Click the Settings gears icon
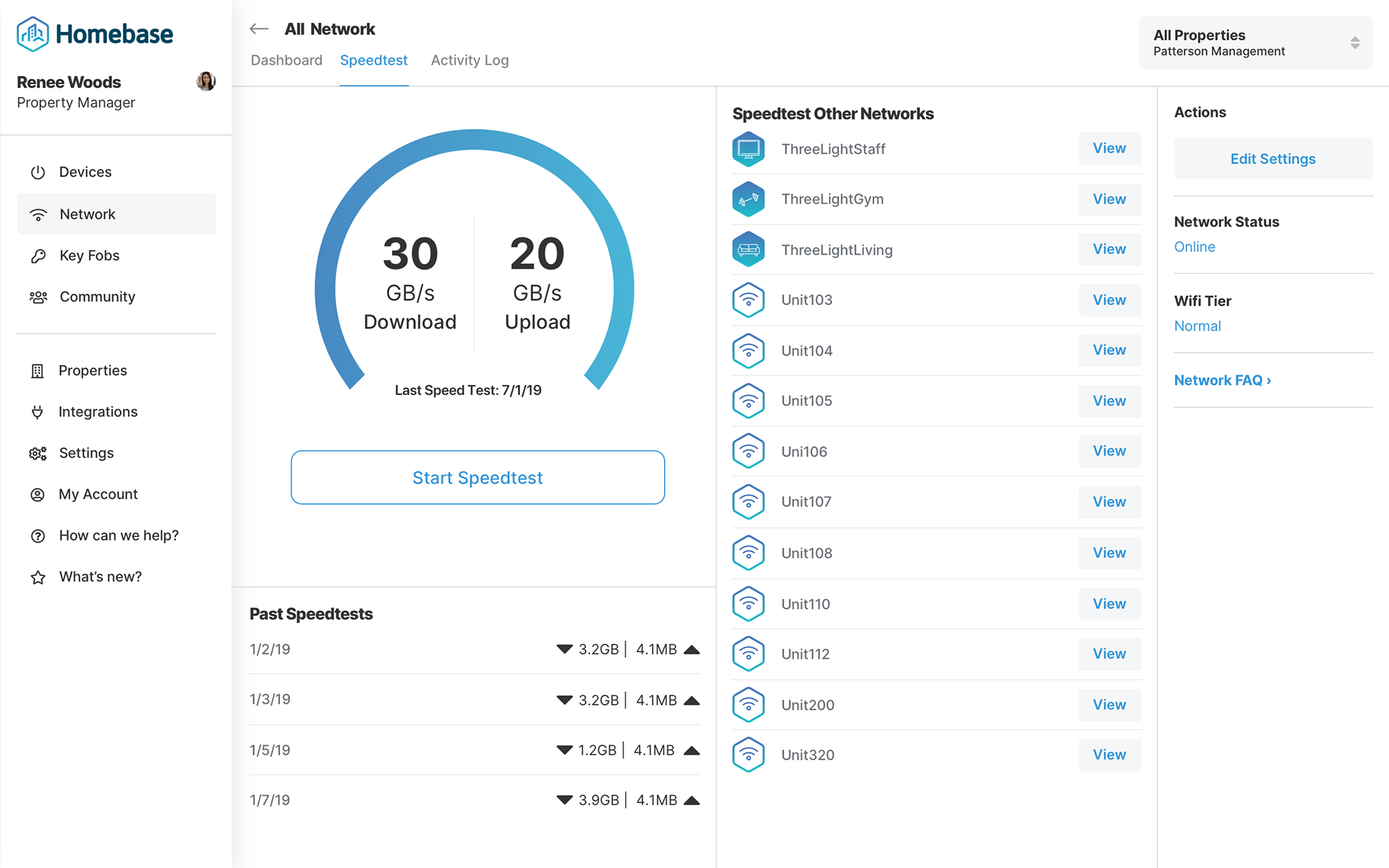Image resolution: width=1389 pixels, height=868 pixels. tap(38, 454)
